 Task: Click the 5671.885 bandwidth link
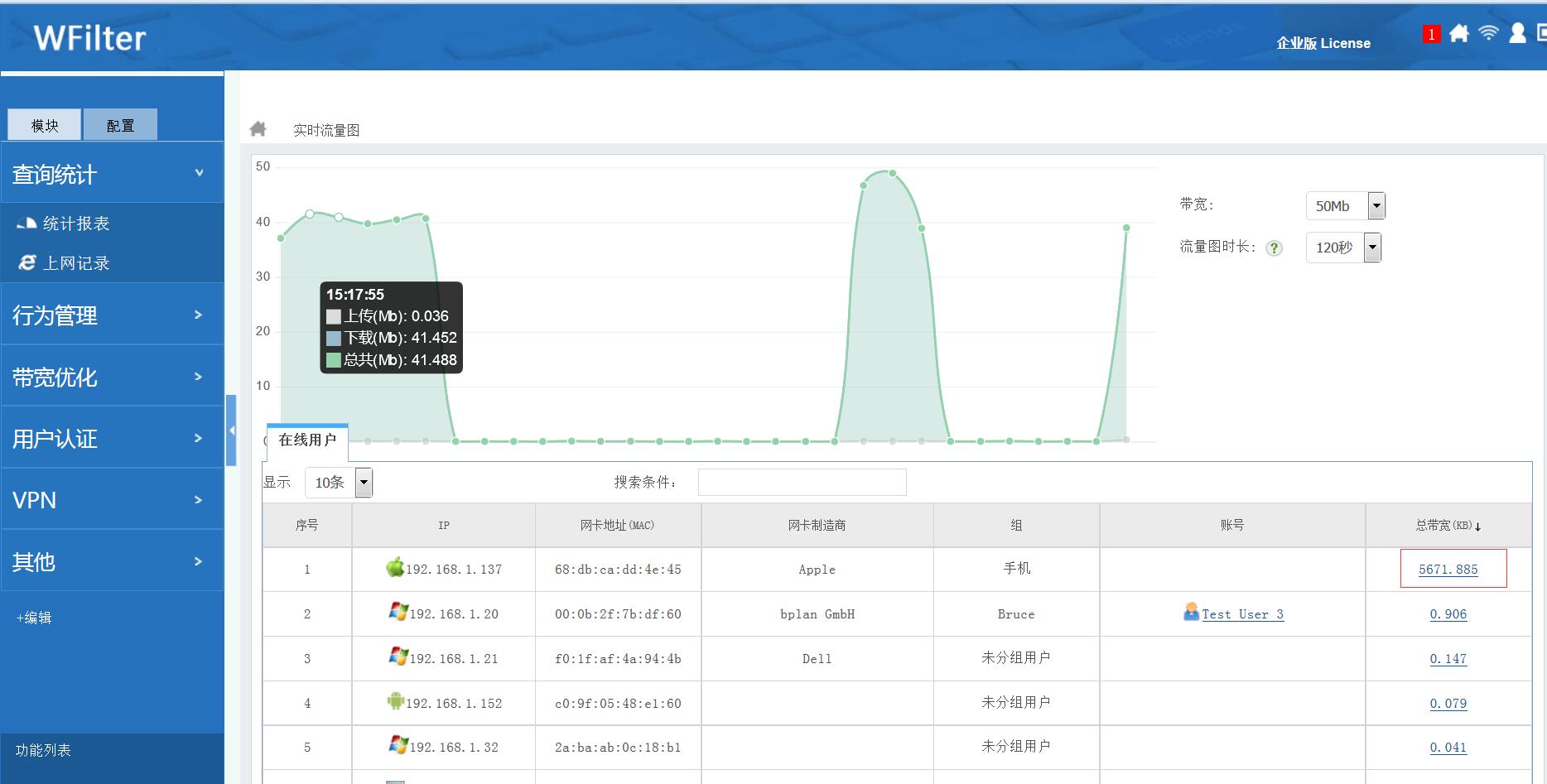pos(1448,570)
